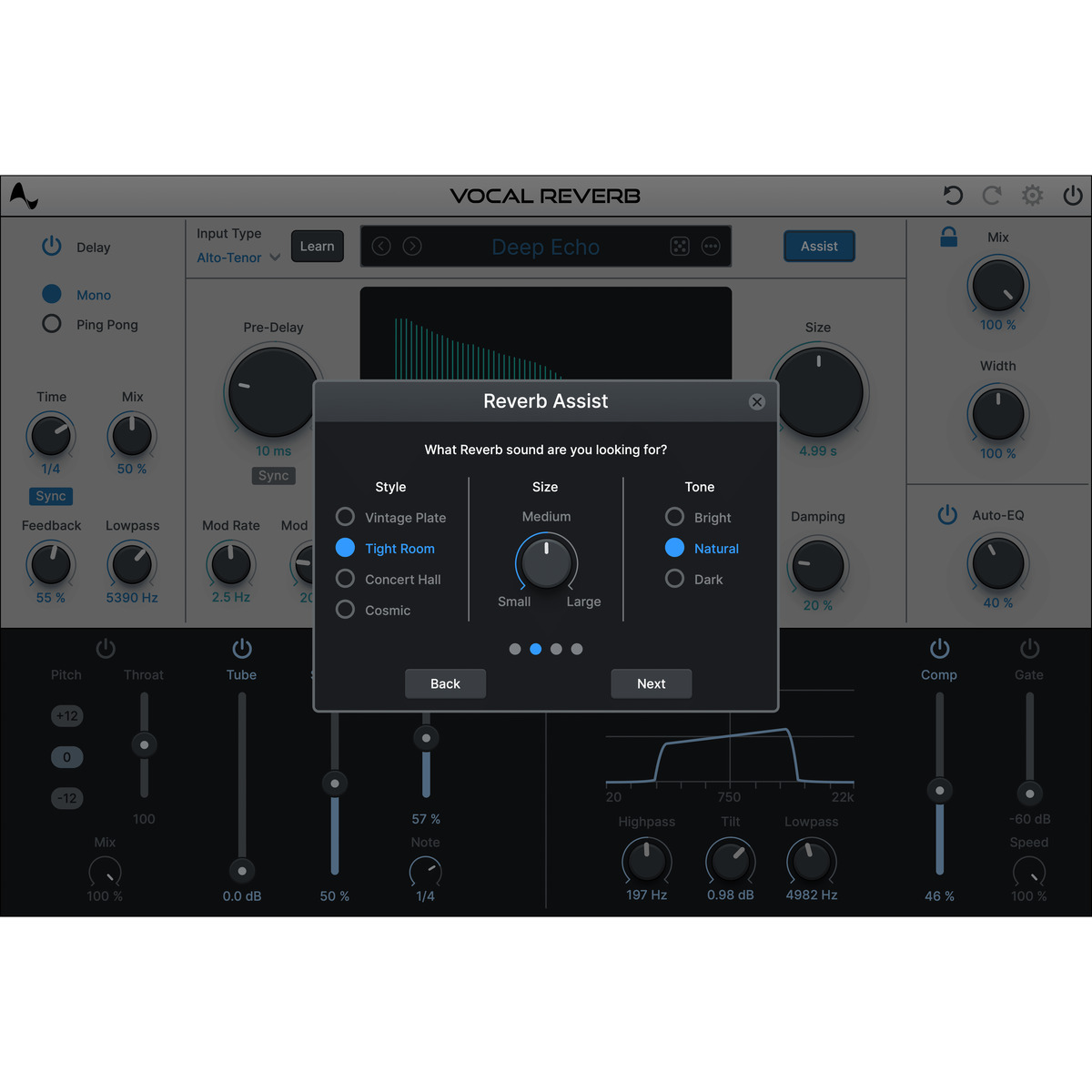
Task: Toggle the Comp power icon
Action: point(940,648)
